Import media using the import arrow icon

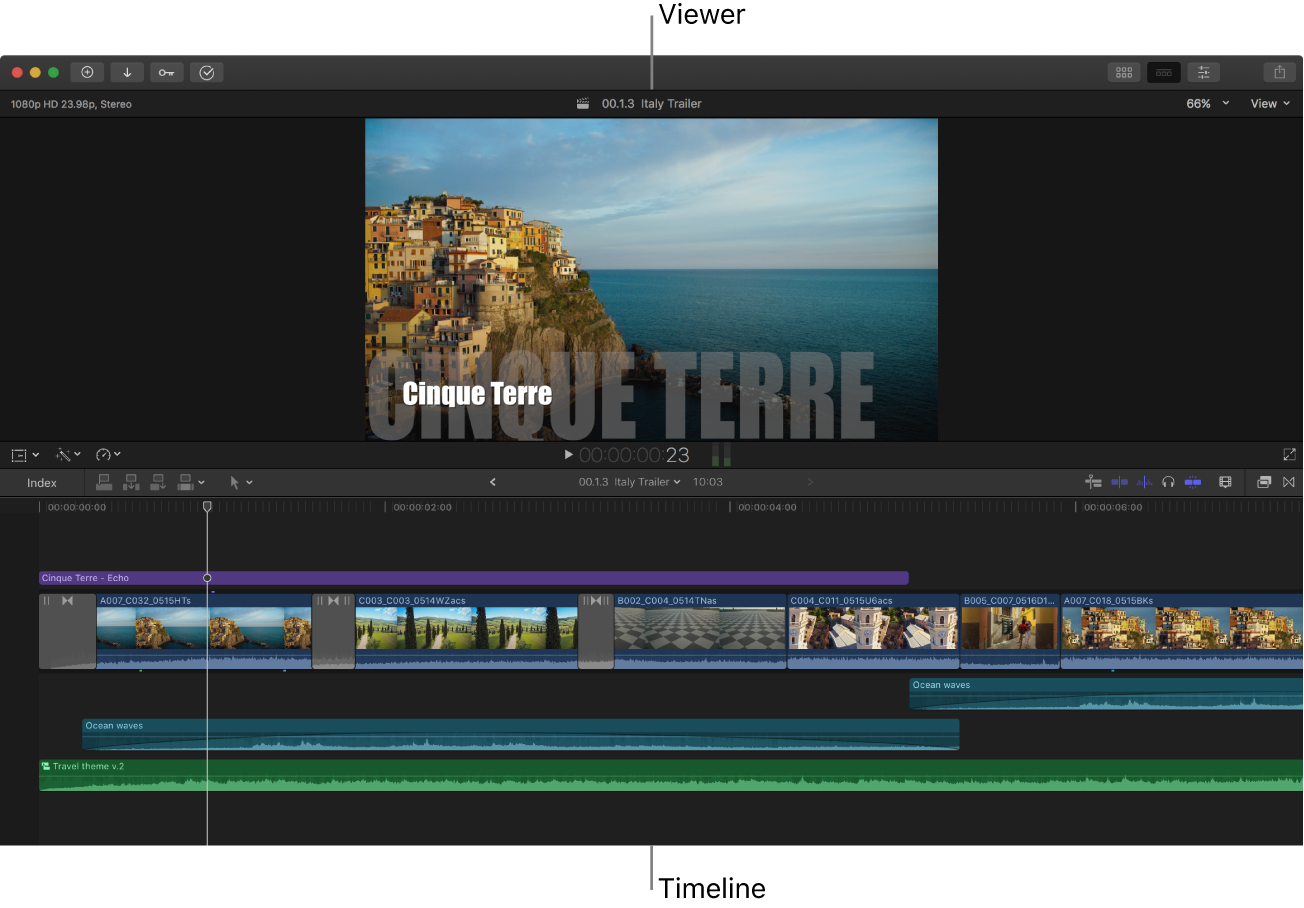(x=127, y=72)
